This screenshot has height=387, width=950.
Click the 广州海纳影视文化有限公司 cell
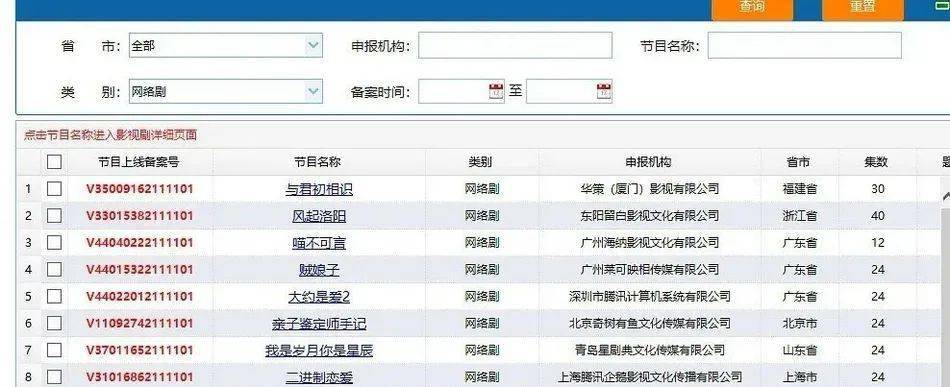tap(649, 242)
